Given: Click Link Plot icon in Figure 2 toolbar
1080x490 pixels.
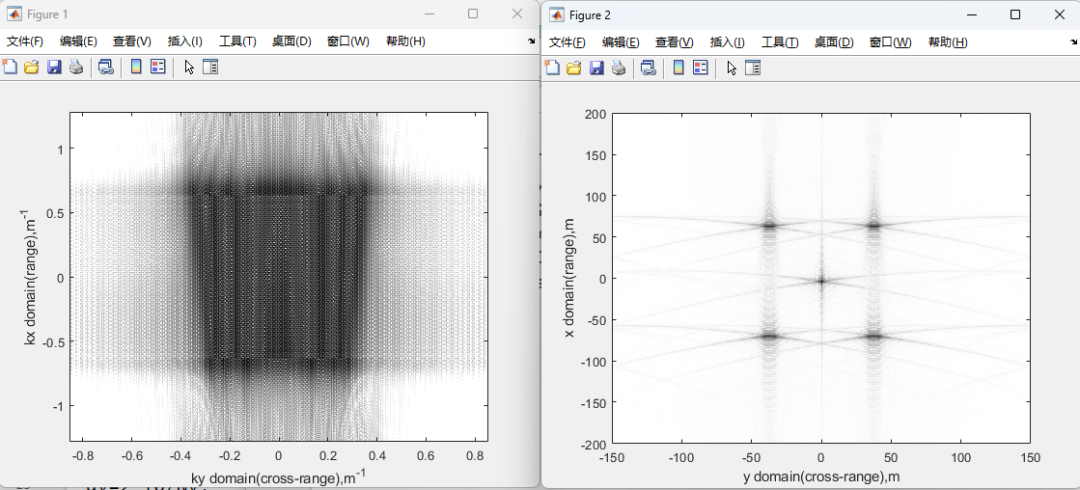Looking at the screenshot, I should pos(647,67).
